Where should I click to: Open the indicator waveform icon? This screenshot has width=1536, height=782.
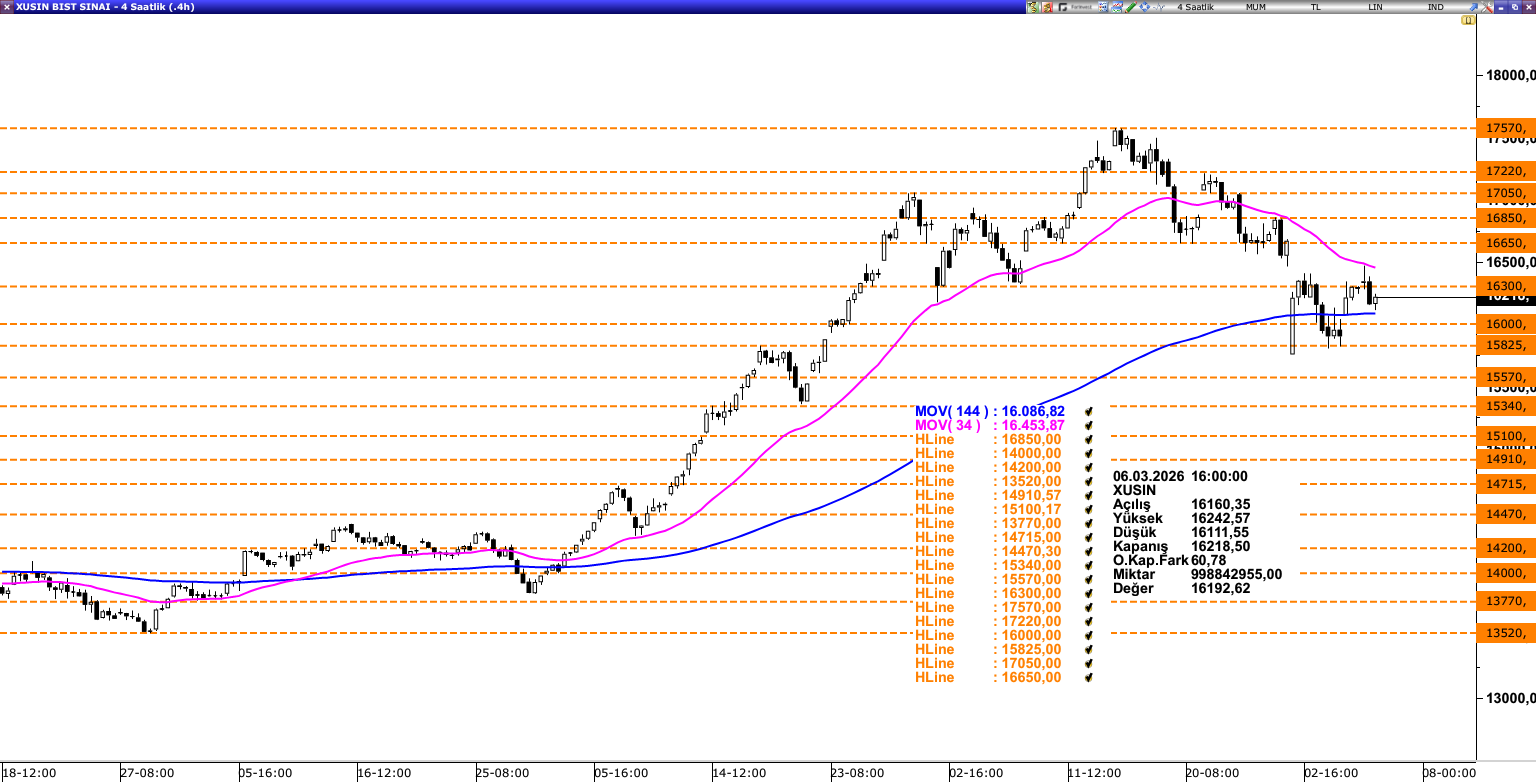point(1159,7)
